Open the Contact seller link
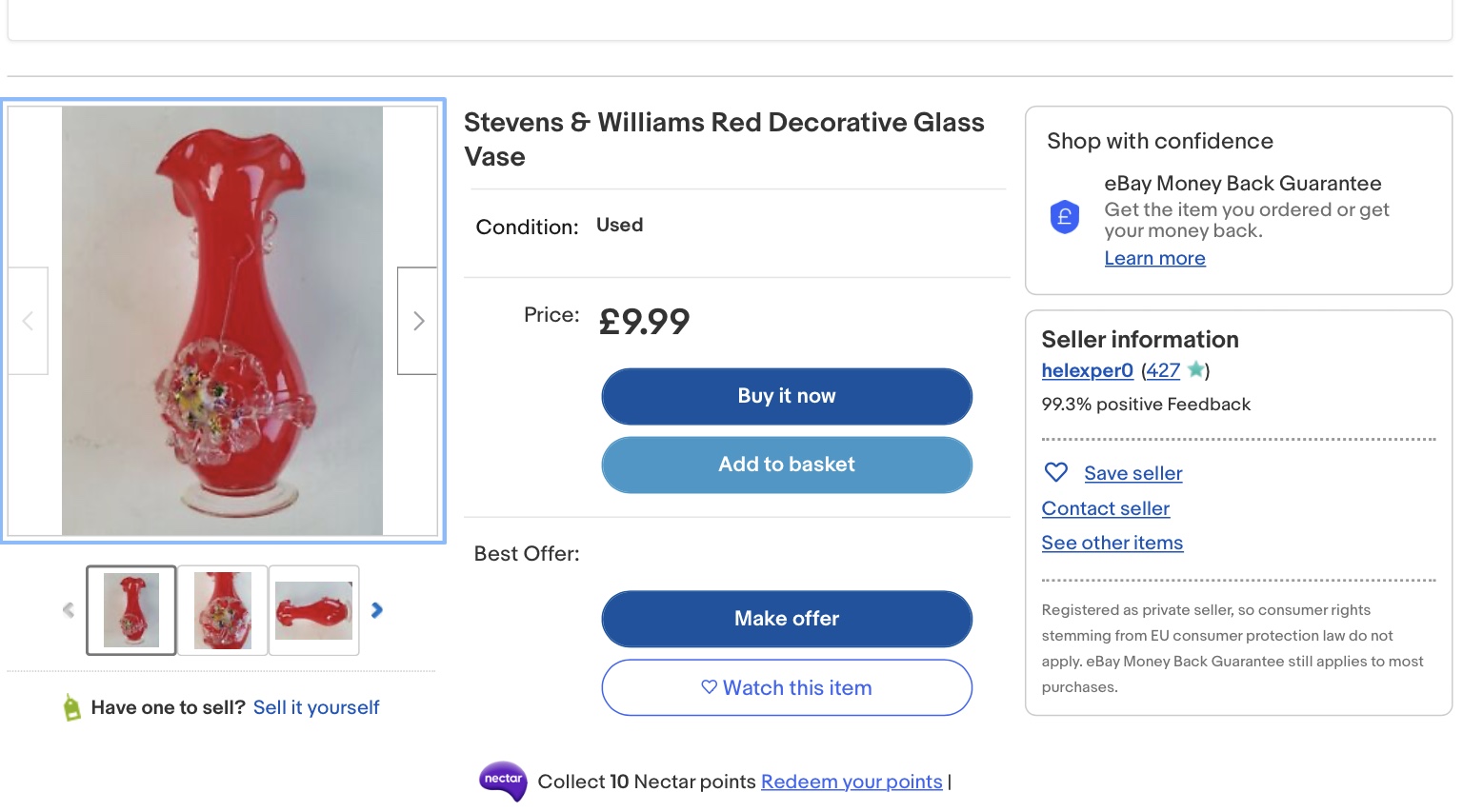This screenshot has width=1463, height=812. [x=1105, y=508]
